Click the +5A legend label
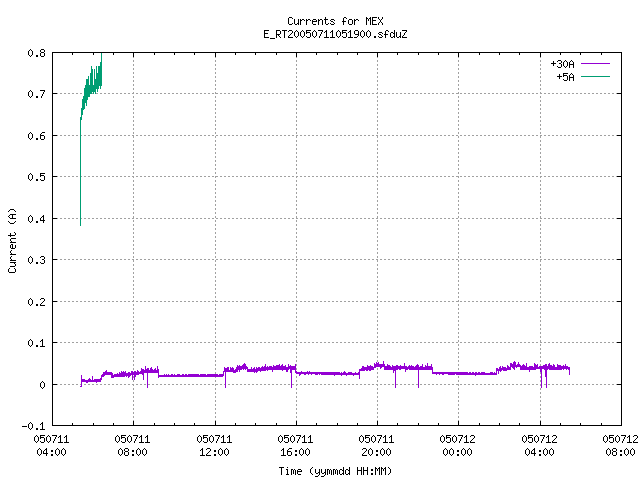 [x=565, y=77]
